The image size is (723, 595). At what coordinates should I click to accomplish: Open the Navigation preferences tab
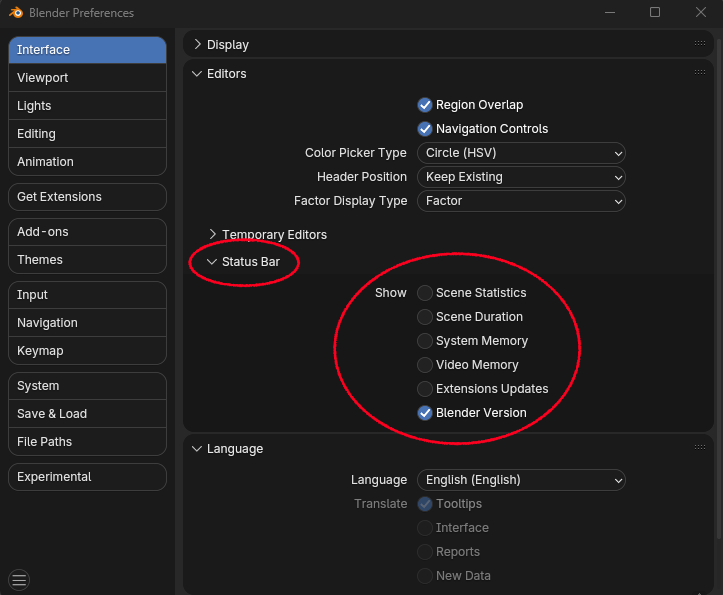pos(87,323)
